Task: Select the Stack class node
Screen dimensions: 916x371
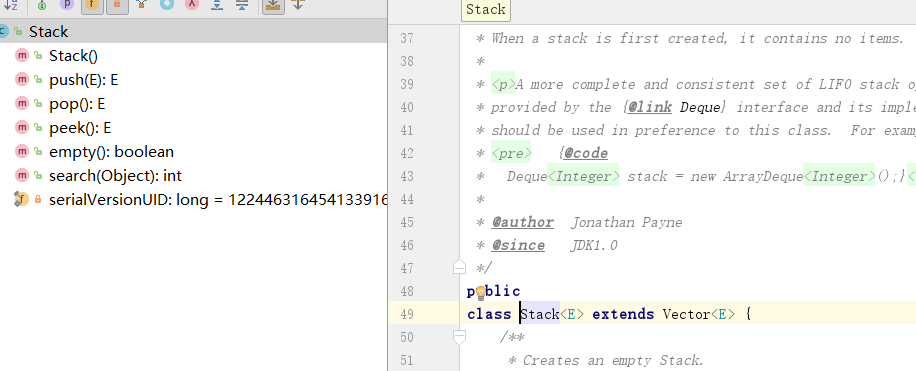Action: pyautogui.click(x=193, y=32)
